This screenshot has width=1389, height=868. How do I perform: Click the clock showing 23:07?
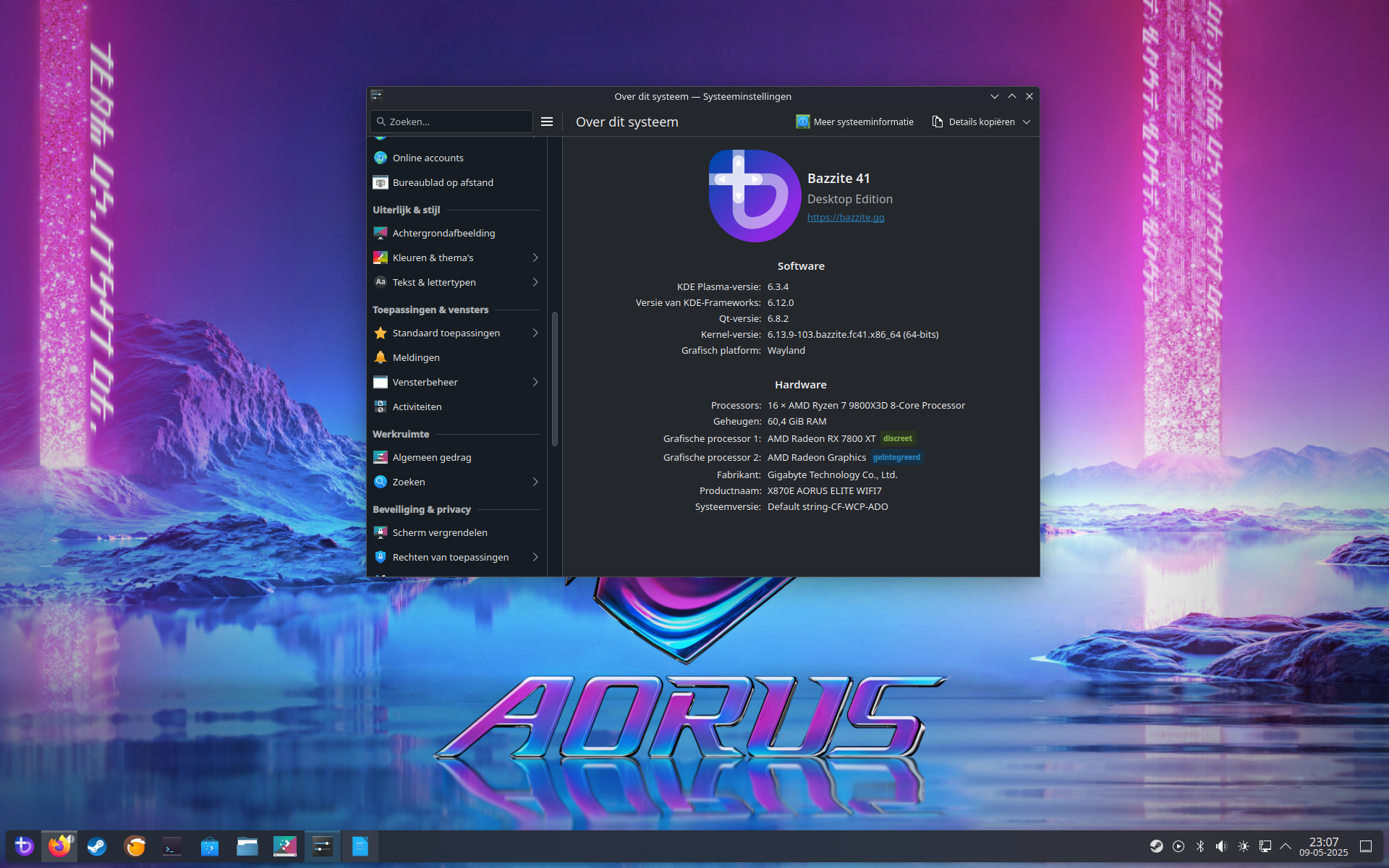coord(1324,846)
